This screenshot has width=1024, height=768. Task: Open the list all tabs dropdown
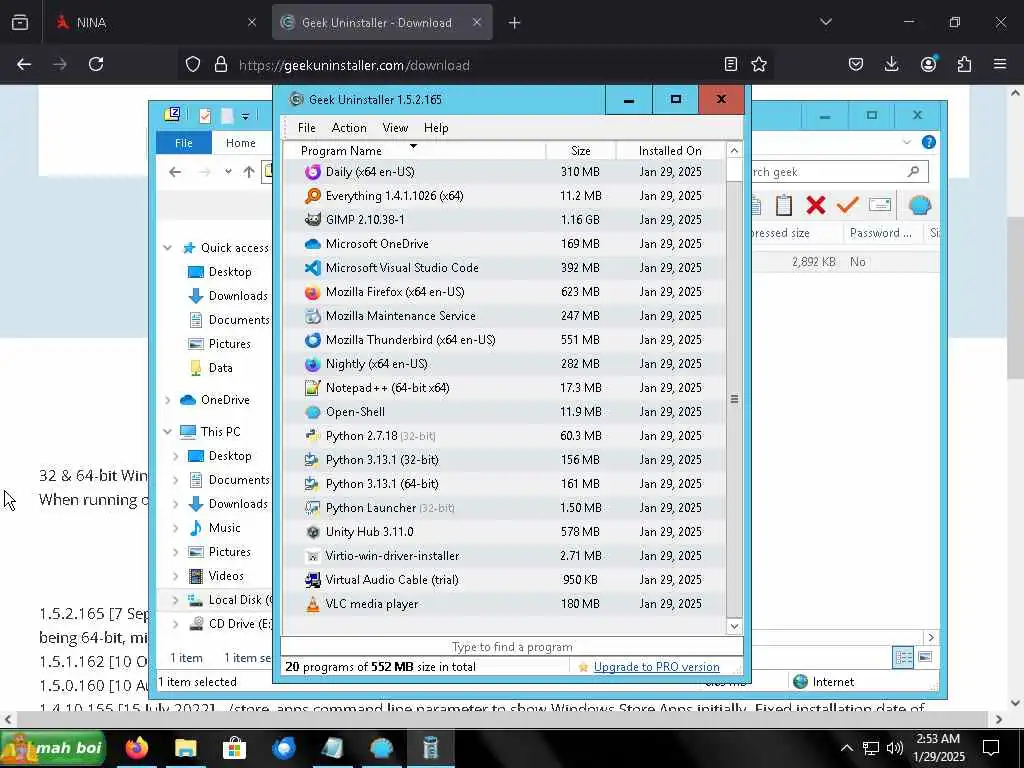[x=825, y=23]
